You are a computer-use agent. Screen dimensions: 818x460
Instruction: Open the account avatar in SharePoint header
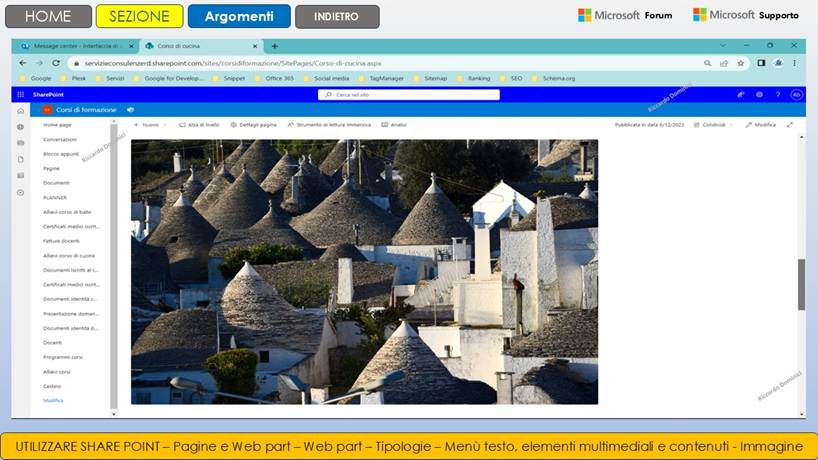(x=796, y=94)
